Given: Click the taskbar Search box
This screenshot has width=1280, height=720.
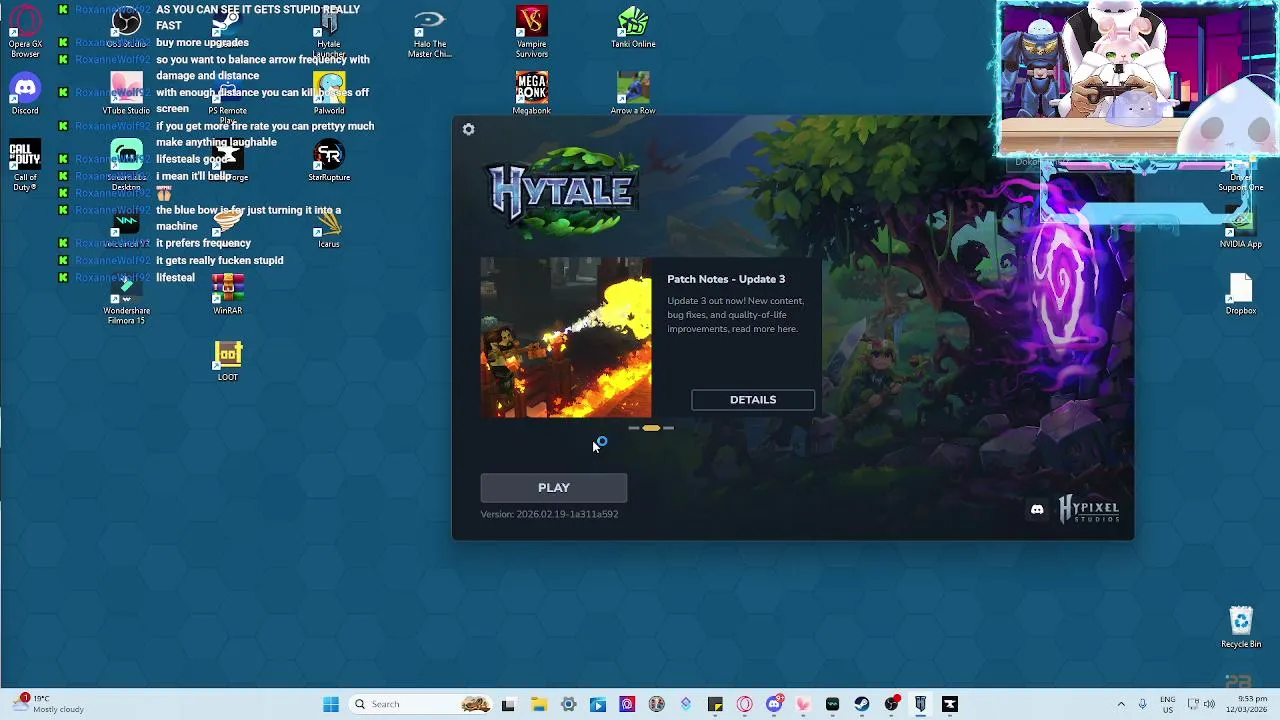Looking at the screenshot, I should point(422,704).
